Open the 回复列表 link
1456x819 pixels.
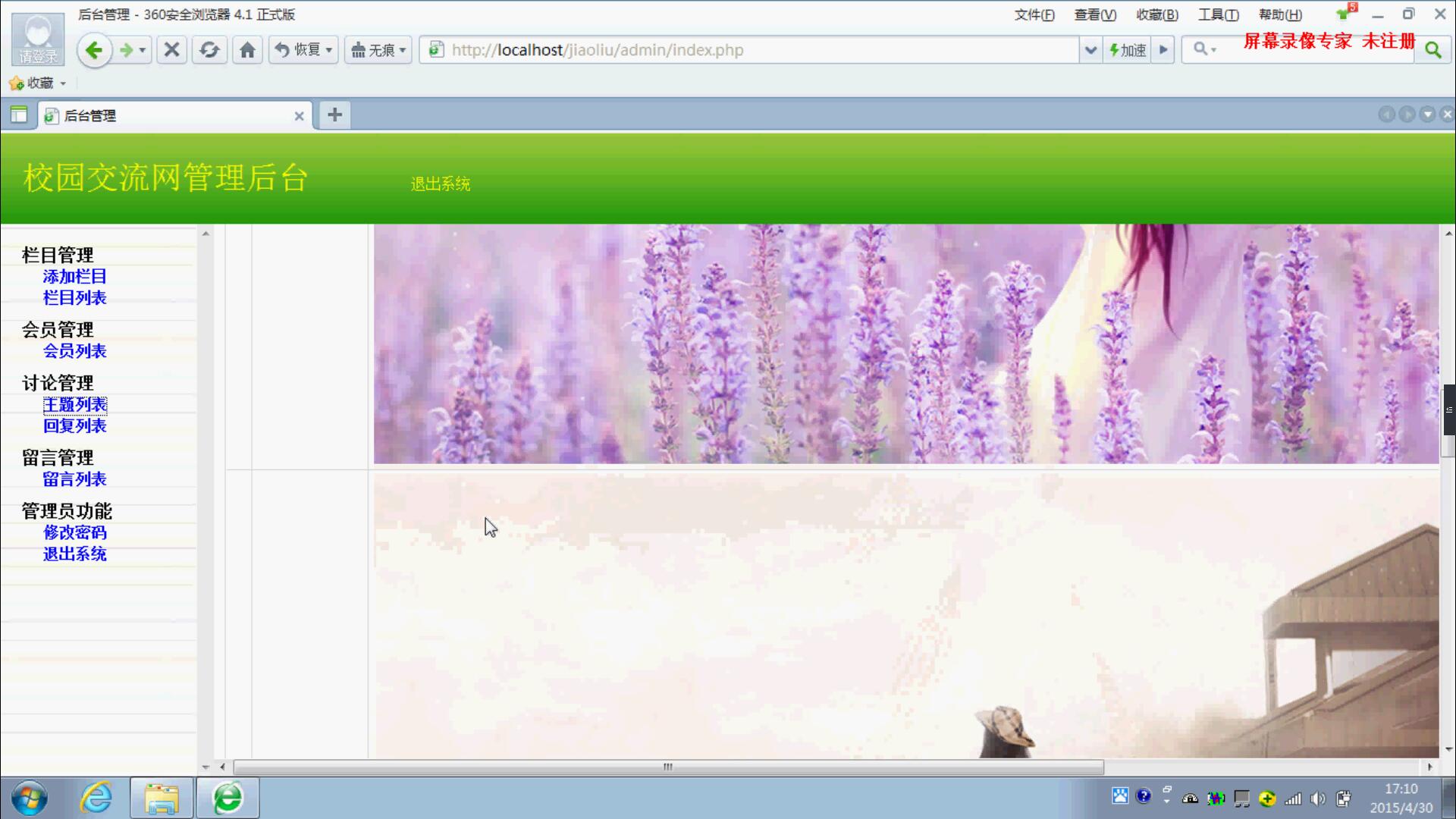click(x=74, y=425)
